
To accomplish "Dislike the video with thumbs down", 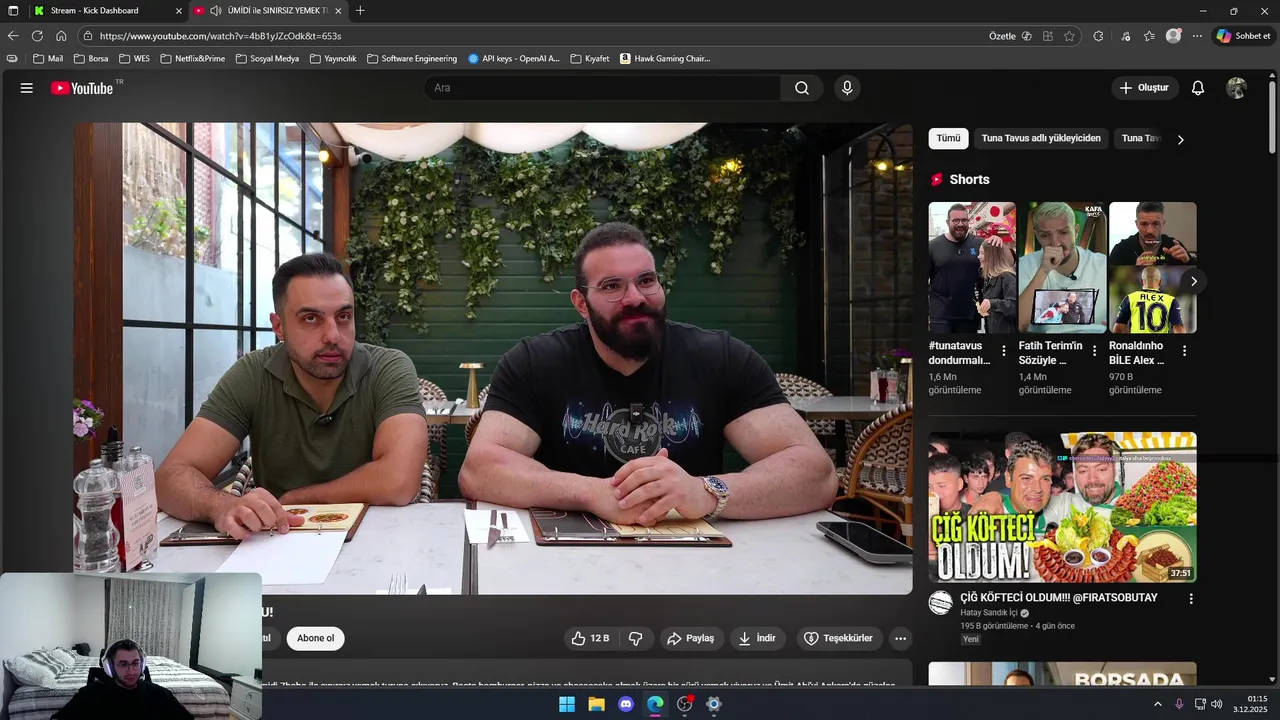I will pos(635,638).
